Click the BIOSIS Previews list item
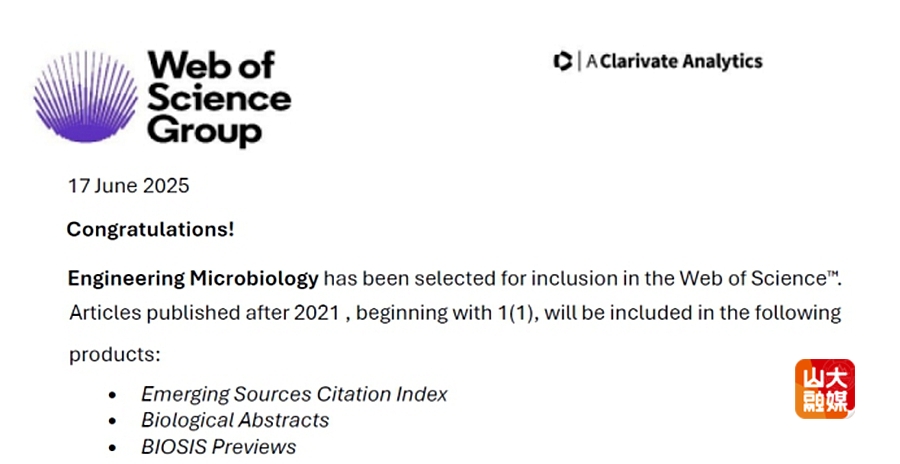This screenshot has height=464, width=900. (x=219, y=447)
